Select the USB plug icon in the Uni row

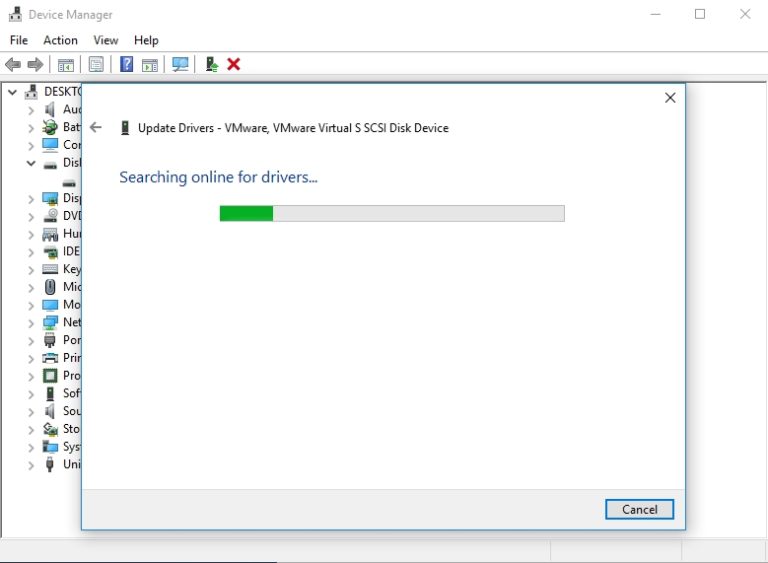point(49,464)
